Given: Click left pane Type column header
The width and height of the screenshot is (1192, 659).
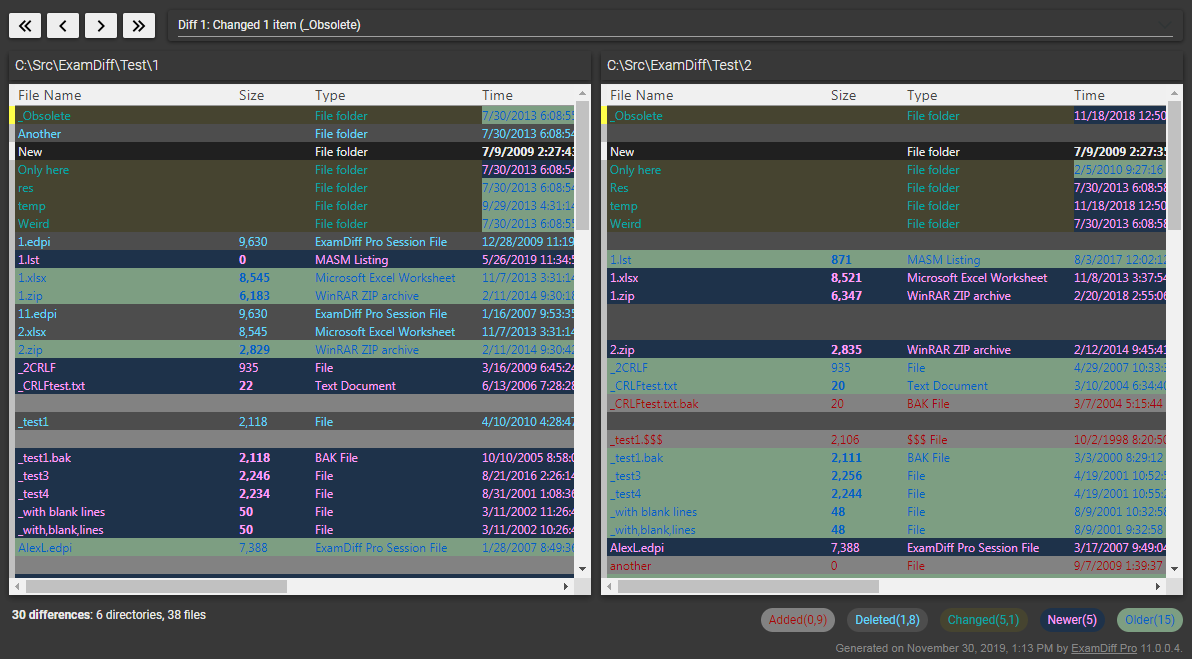Looking at the screenshot, I should coord(330,95).
